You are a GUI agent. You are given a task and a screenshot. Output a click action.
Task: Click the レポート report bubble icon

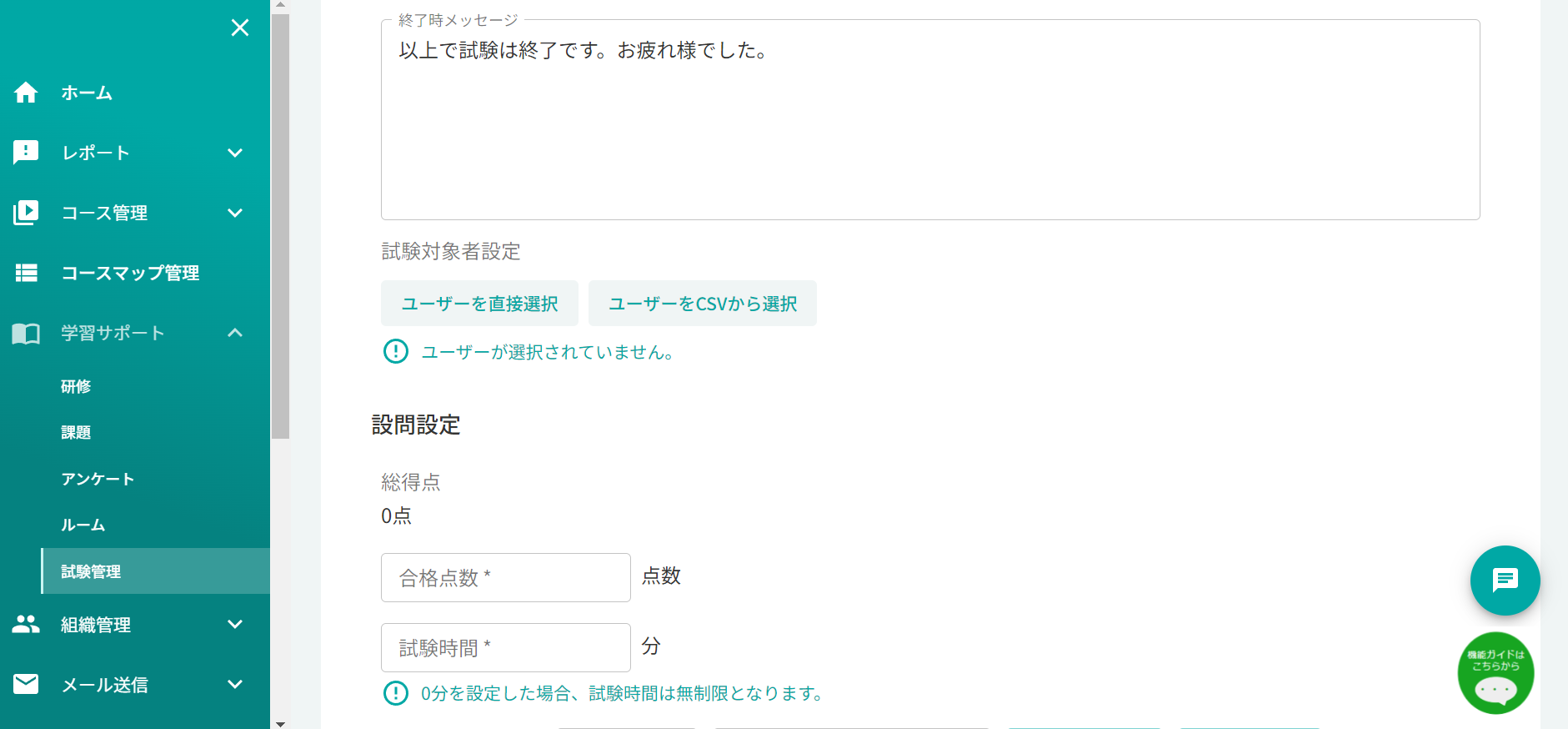(26, 153)
